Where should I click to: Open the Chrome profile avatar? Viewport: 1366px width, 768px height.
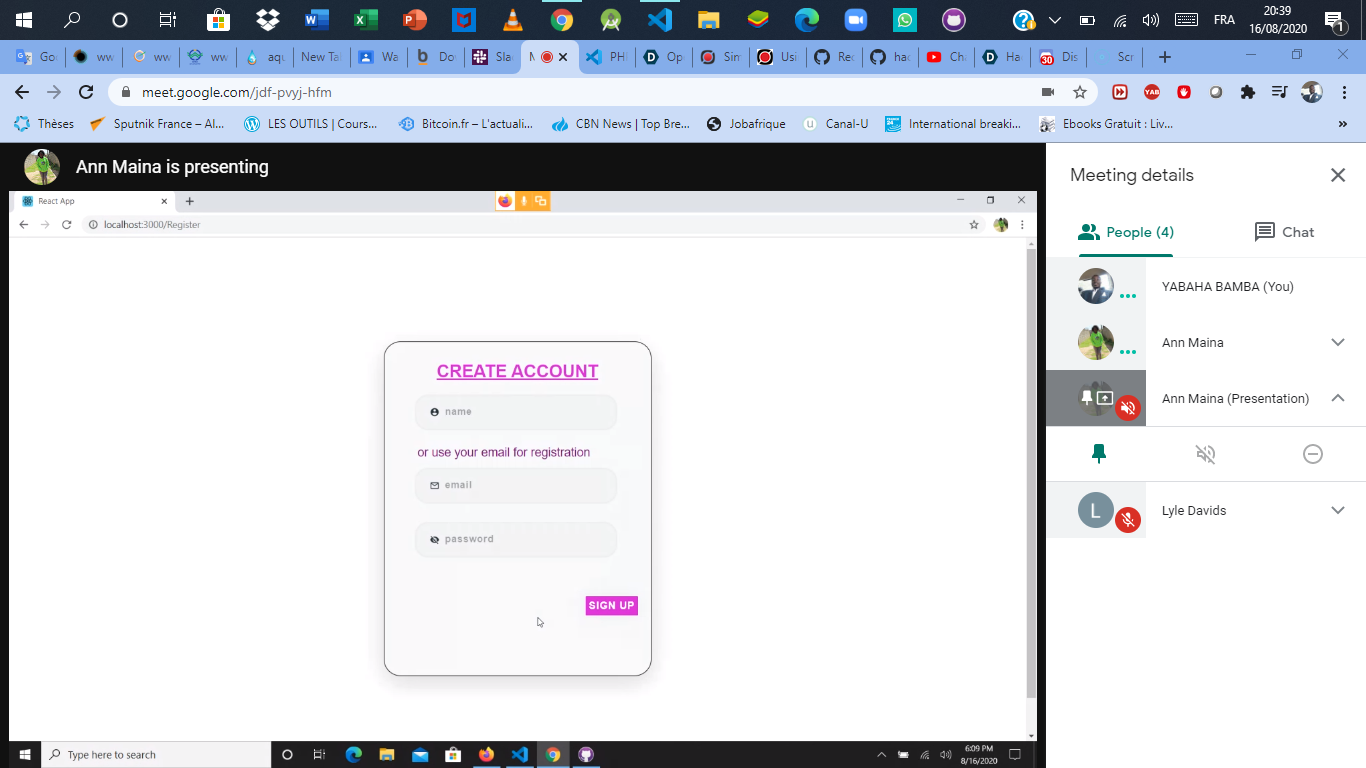(x=1312, y=92)
